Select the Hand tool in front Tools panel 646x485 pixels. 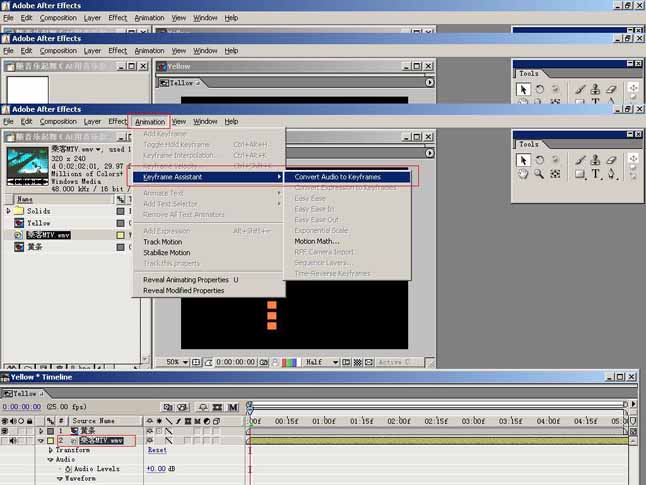tap(523, 174)
